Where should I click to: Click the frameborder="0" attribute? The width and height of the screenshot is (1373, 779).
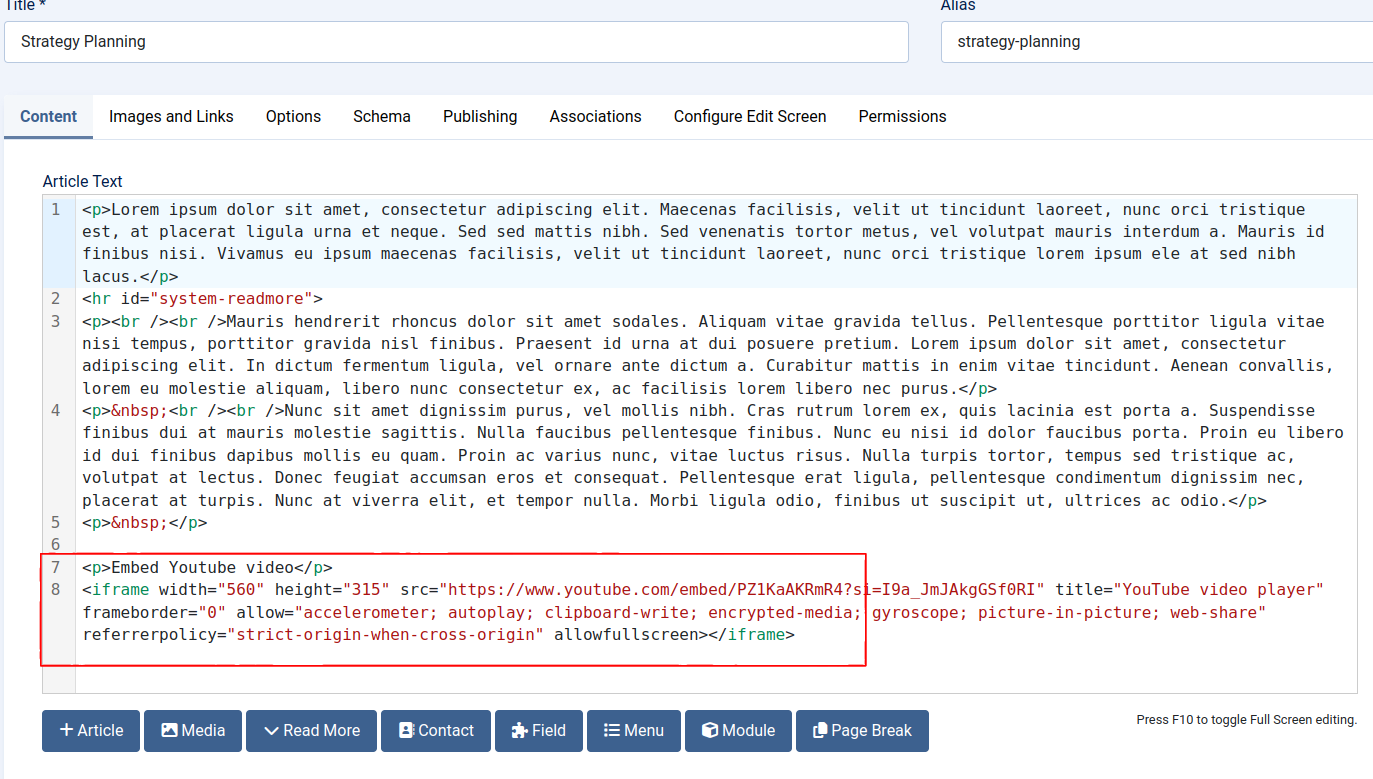click(155, 613)
